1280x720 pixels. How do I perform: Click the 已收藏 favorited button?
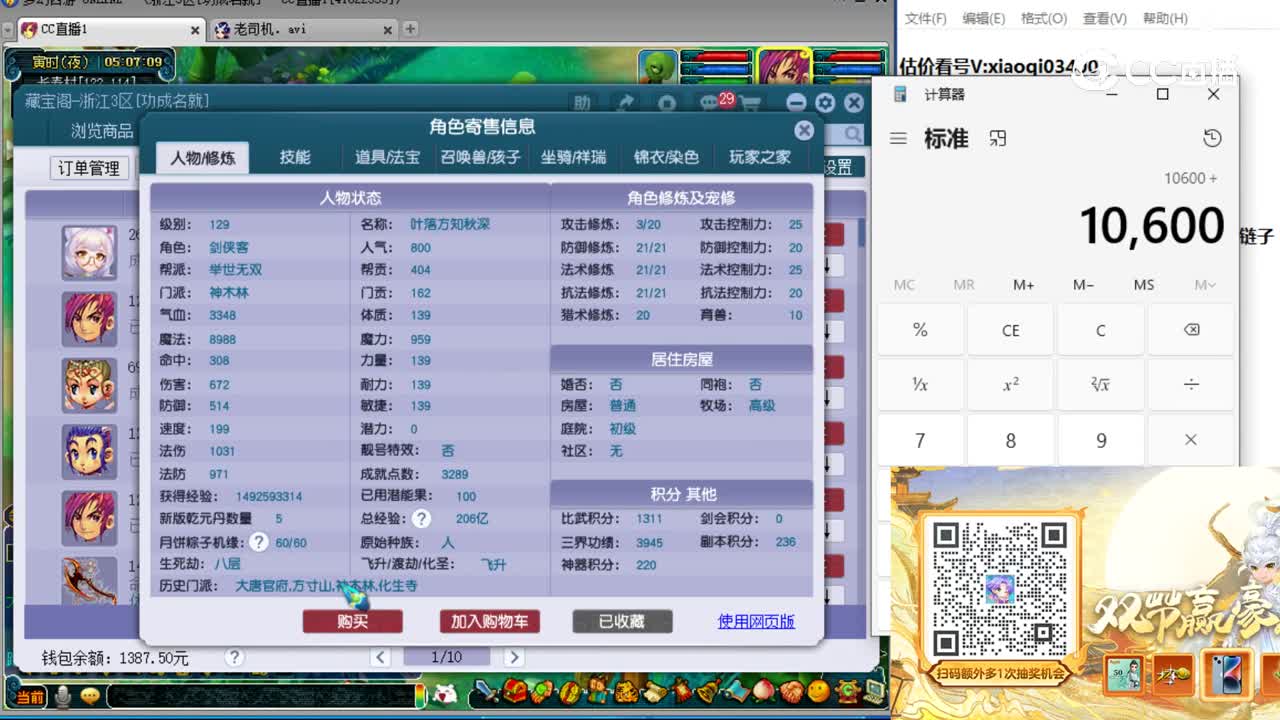[622, 622]
